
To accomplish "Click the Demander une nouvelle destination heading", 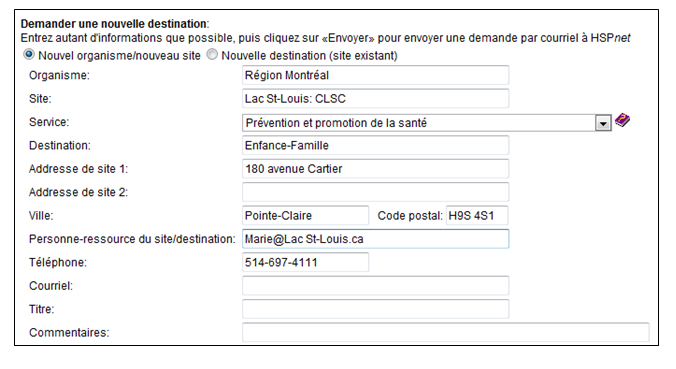I will (115, 24).
